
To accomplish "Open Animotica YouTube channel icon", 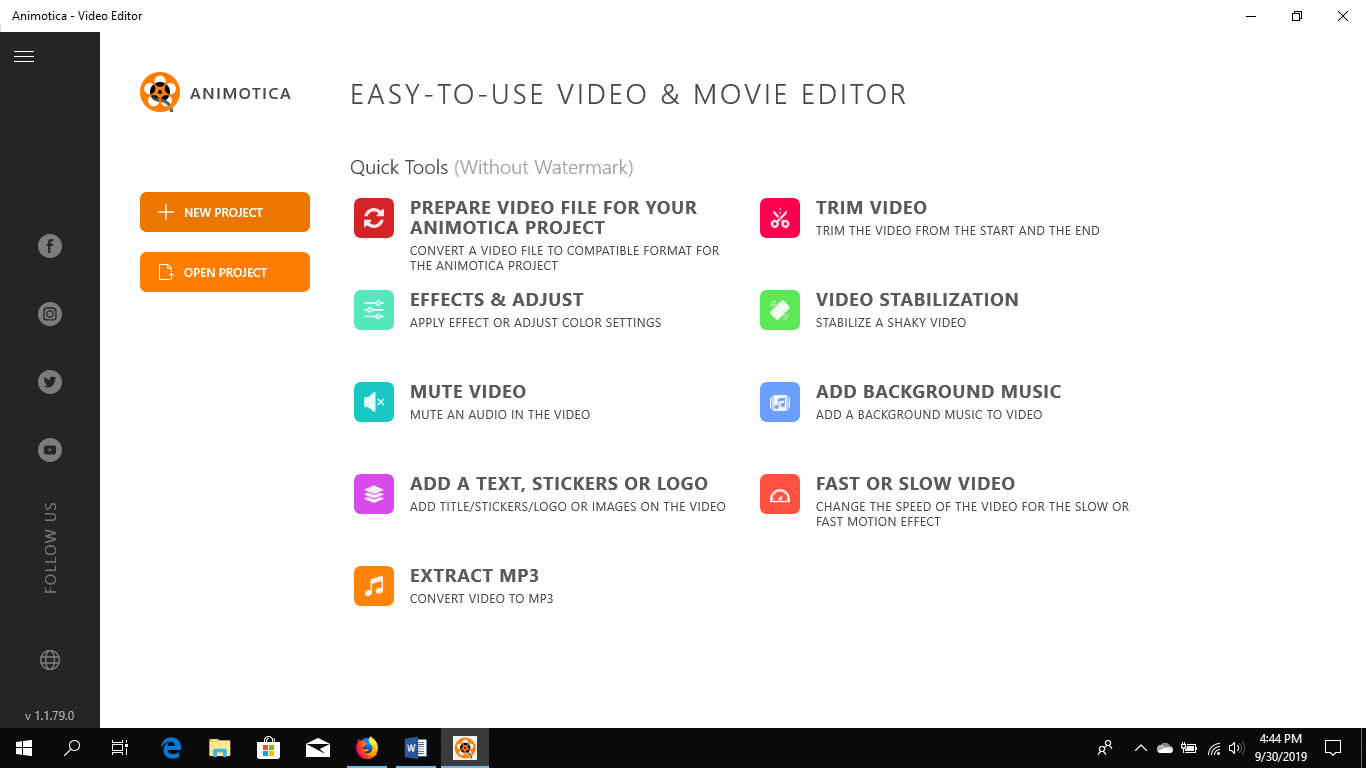I will tap(50, 450).
